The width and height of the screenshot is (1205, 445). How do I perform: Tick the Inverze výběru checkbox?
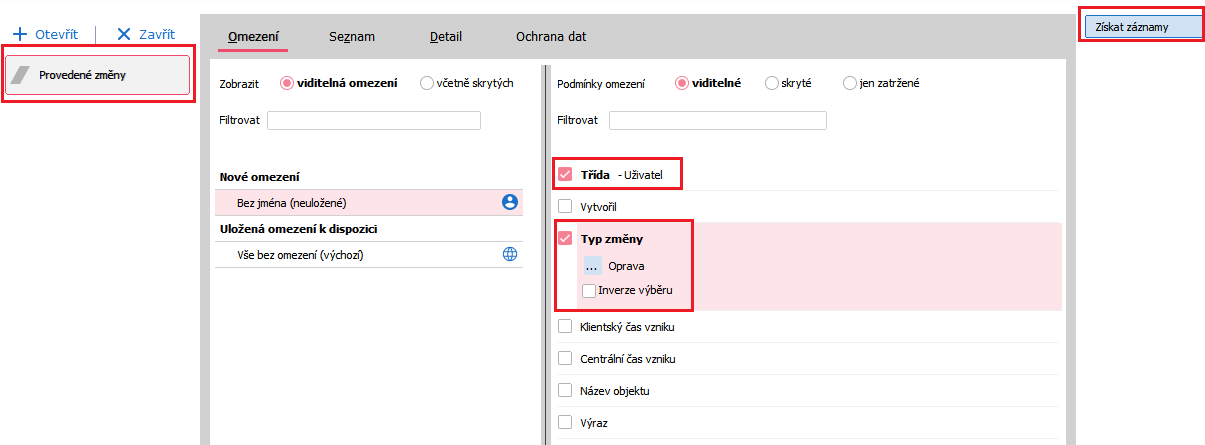[590, 291]
